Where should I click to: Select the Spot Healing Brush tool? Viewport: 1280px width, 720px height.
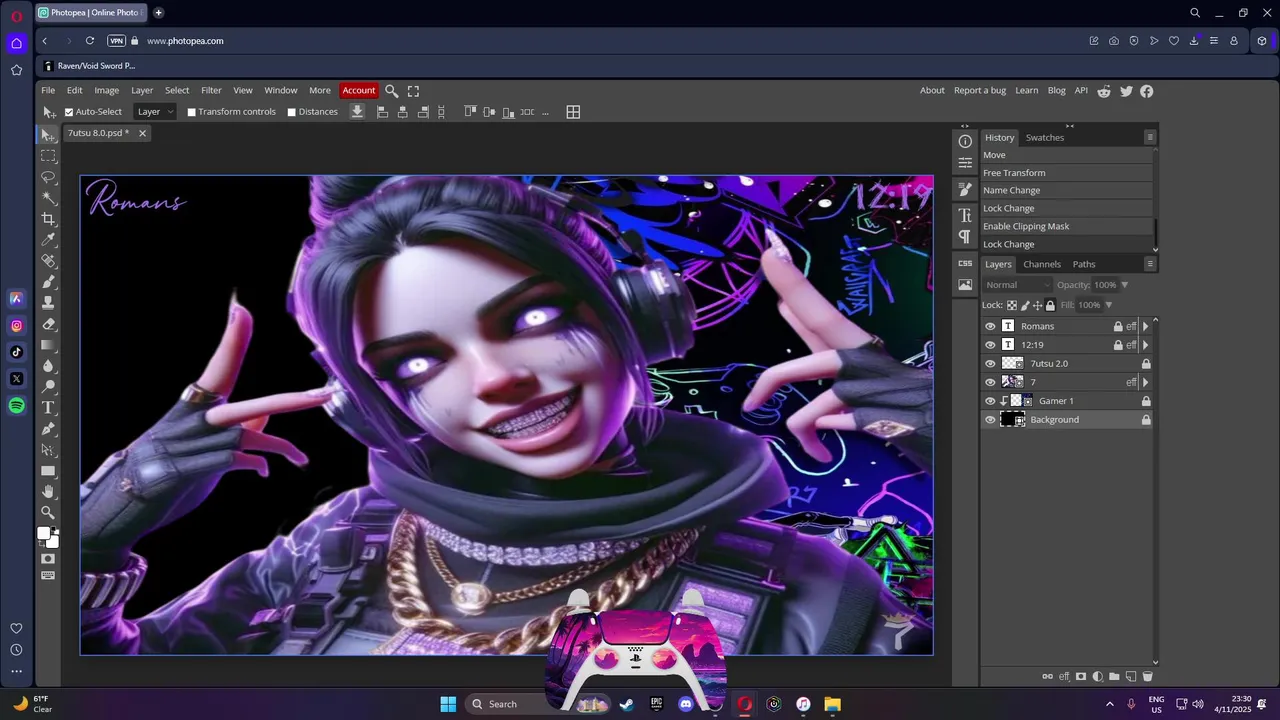click(x=48, y=261)
